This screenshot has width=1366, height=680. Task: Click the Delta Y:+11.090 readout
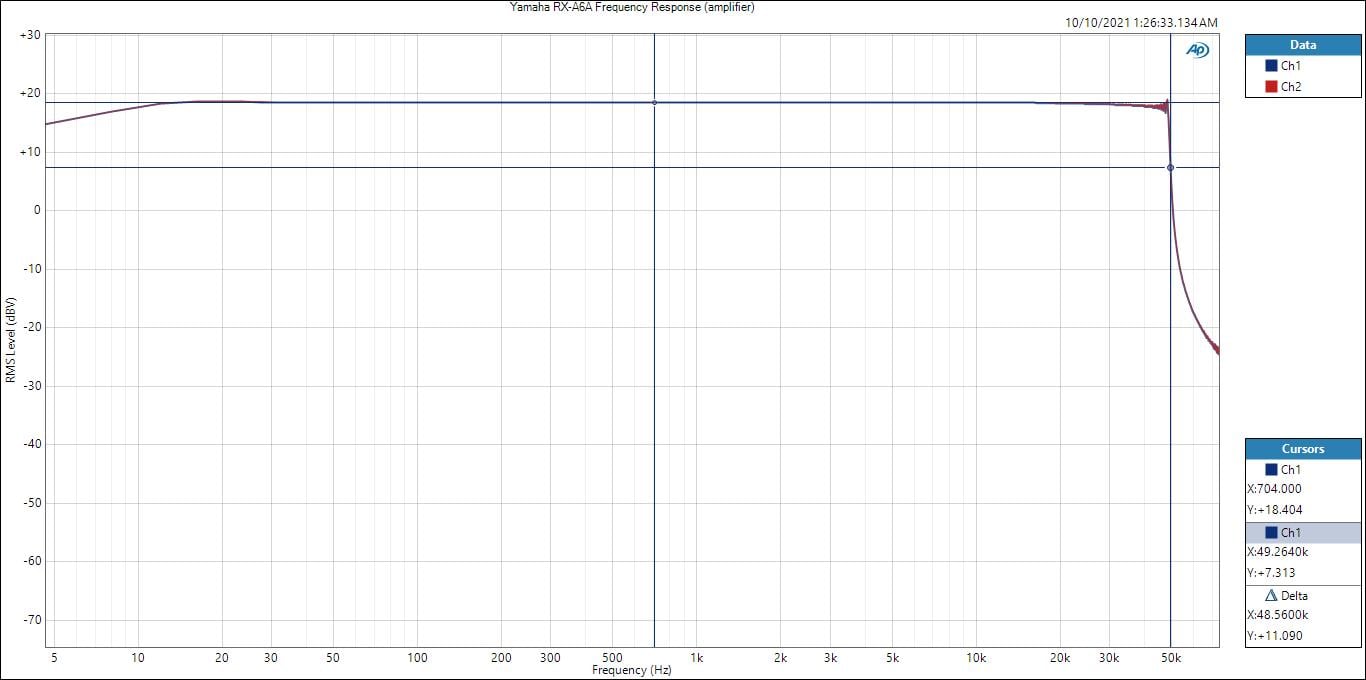click(1274, 636)
